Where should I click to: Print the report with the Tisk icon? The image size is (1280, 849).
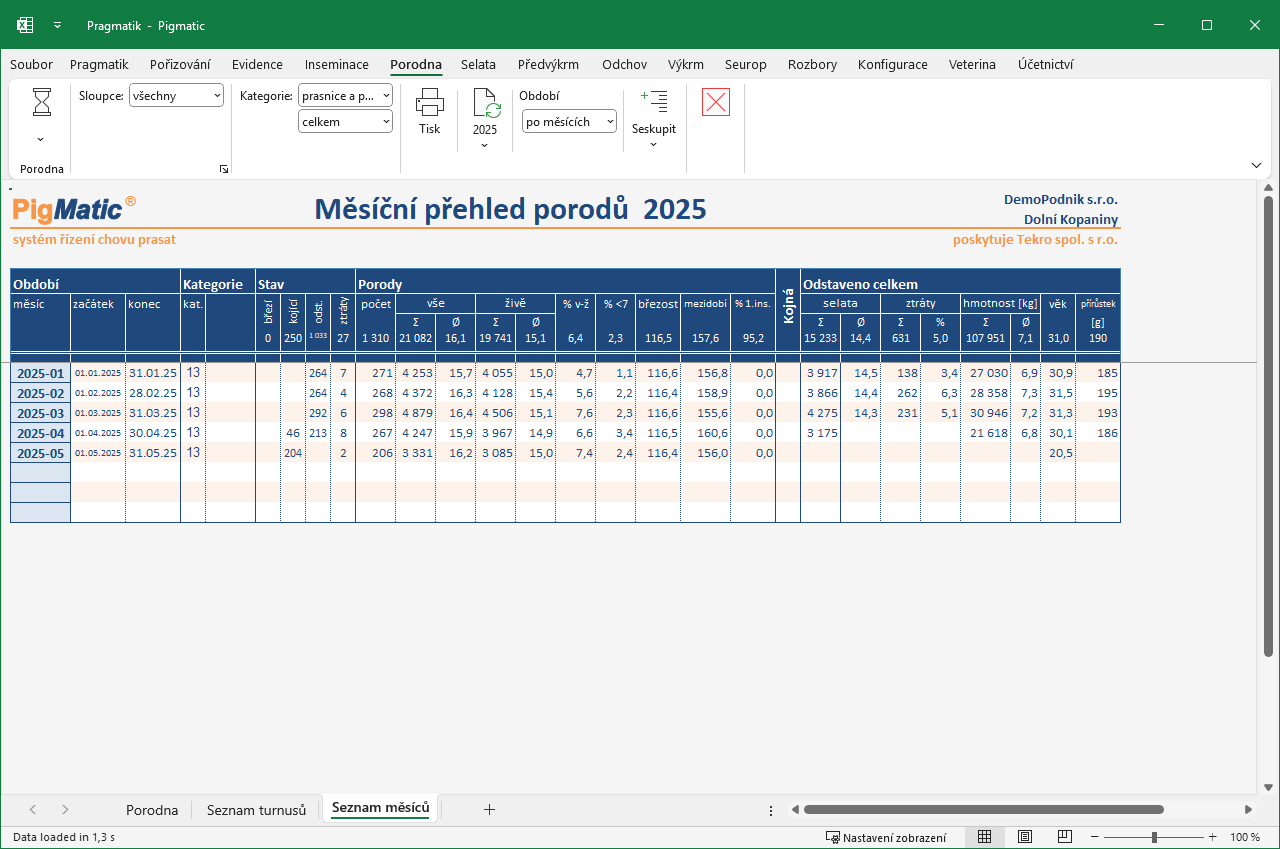click(x=430, y=102)
